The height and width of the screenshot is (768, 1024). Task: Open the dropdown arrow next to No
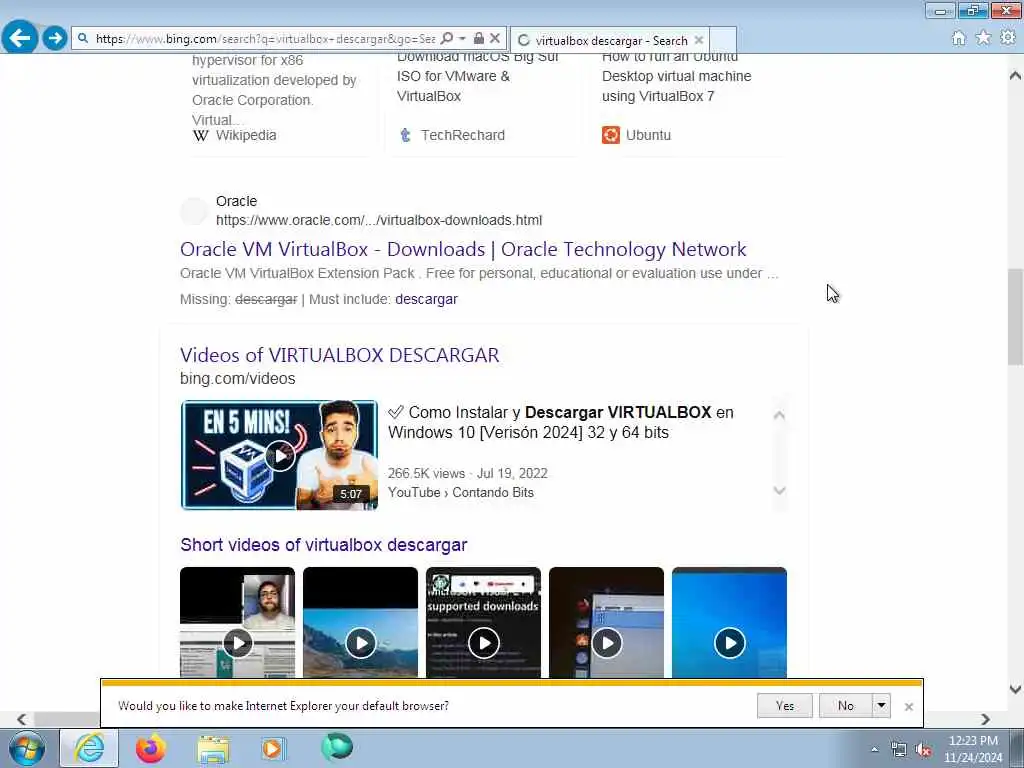[x=881, y=706]
